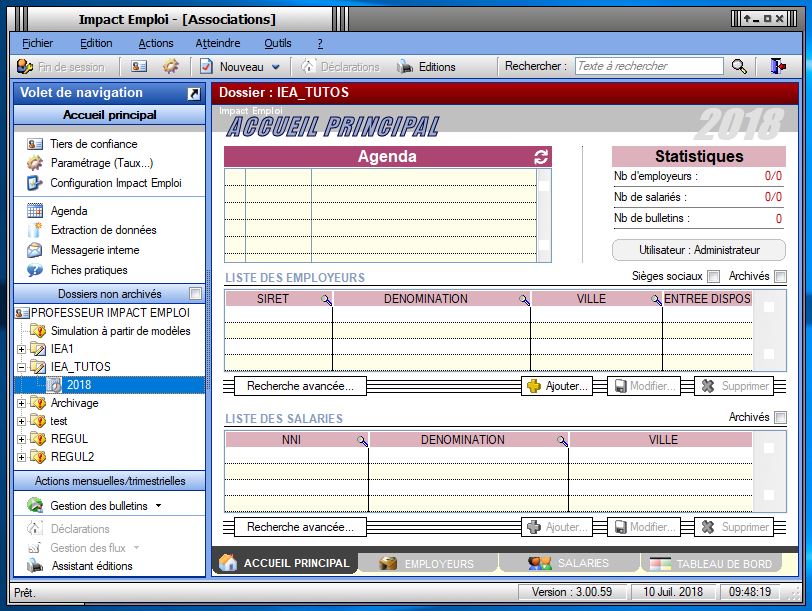Expand the REGUL folder node
The height and width of the screenshot is (611, 812).
pos(21,439)
